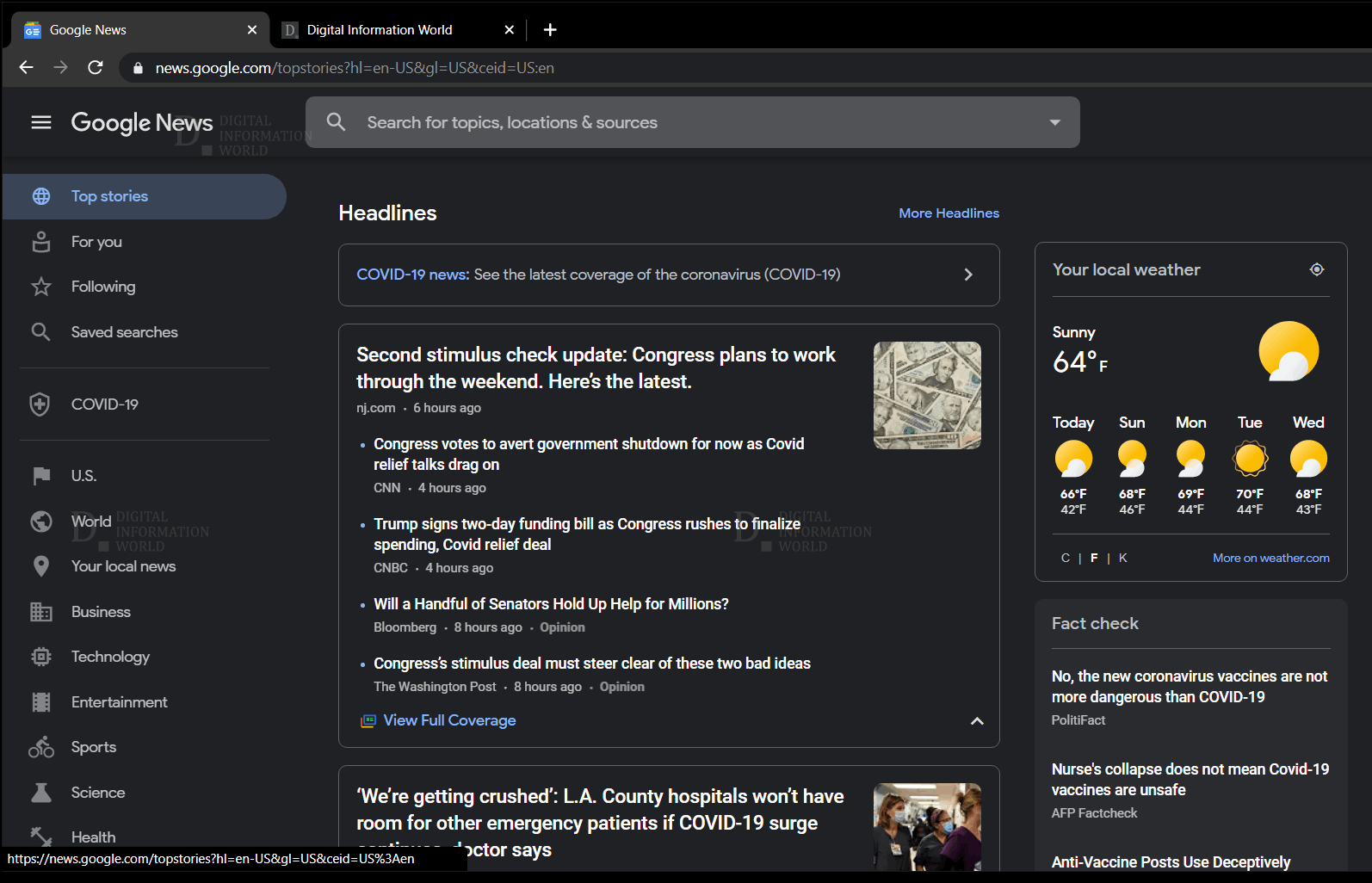Open the Sports section
Viewport: 1372px width, 883px height.
[94, 747]
